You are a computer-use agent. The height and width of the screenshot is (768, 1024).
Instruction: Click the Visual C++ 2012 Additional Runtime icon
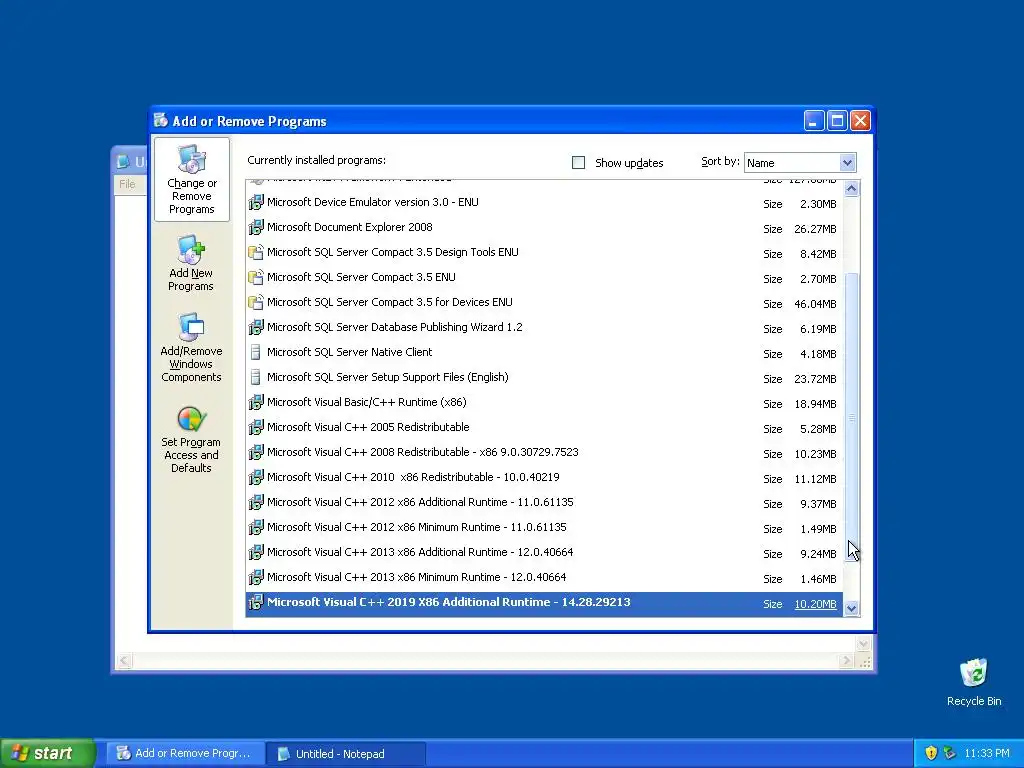point(256,502)
